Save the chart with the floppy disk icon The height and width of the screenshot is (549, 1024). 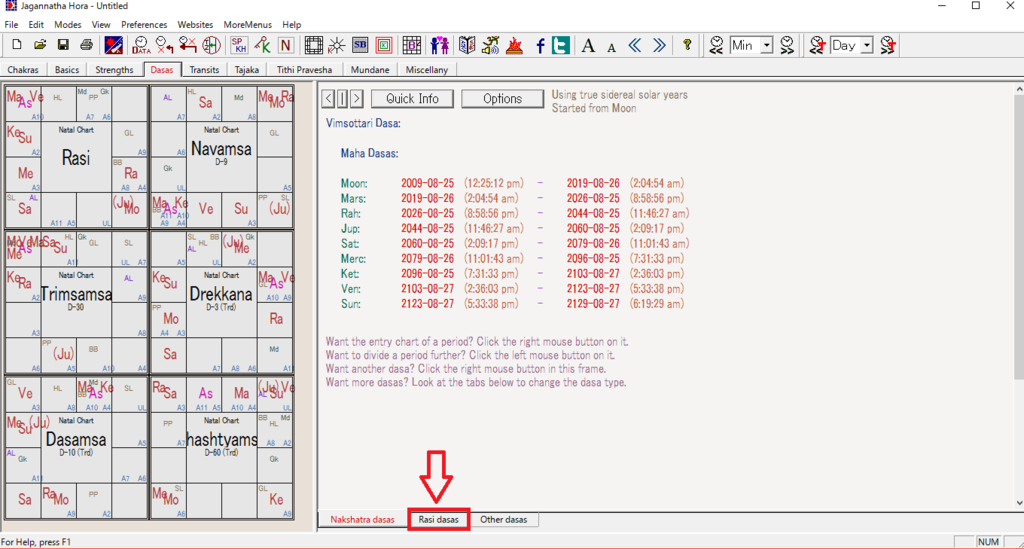click(63, 45)
